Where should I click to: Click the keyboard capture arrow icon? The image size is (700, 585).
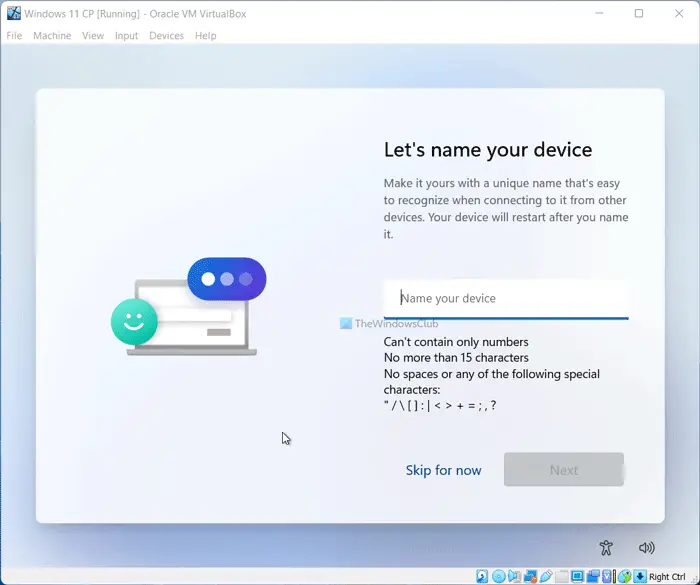640,577
